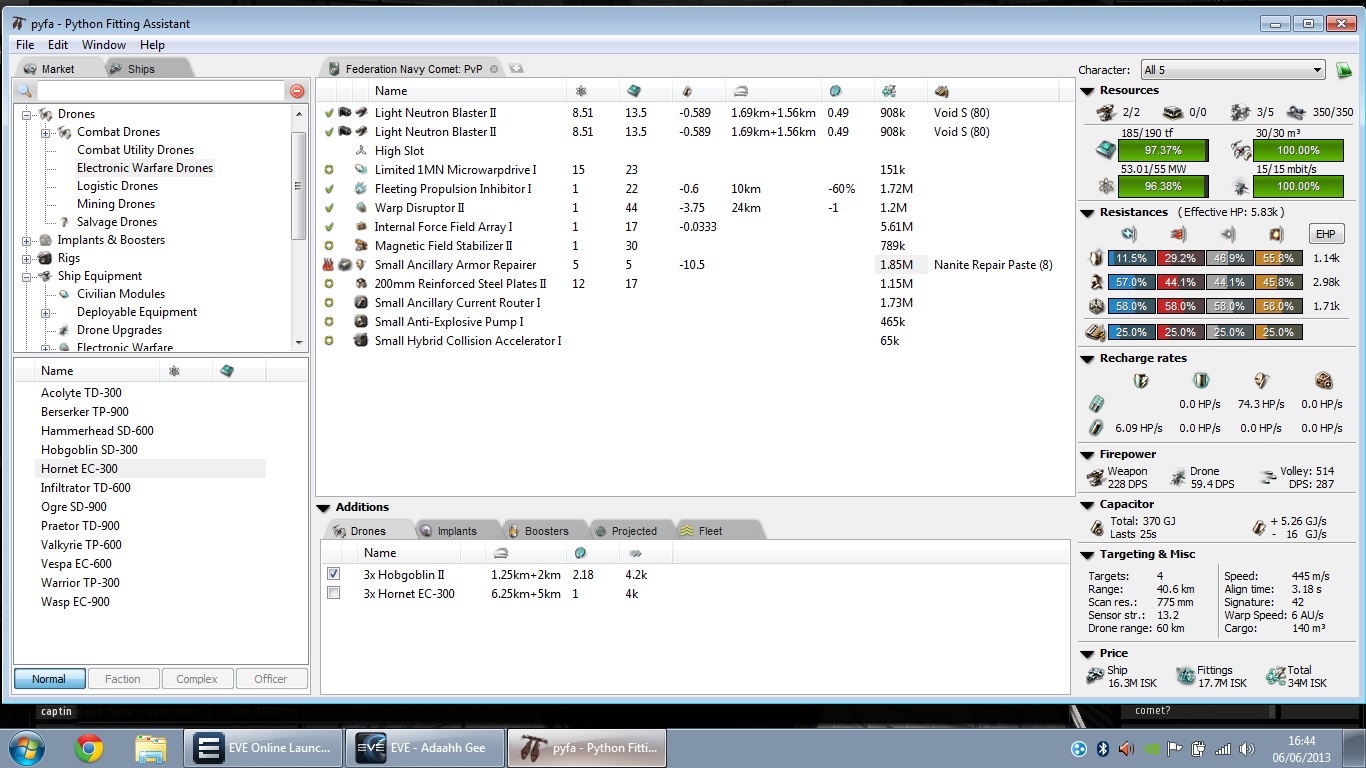1366x768 pixels.
Task: Click the Bluetooth icon in system tray
Action: point(1103,749)
